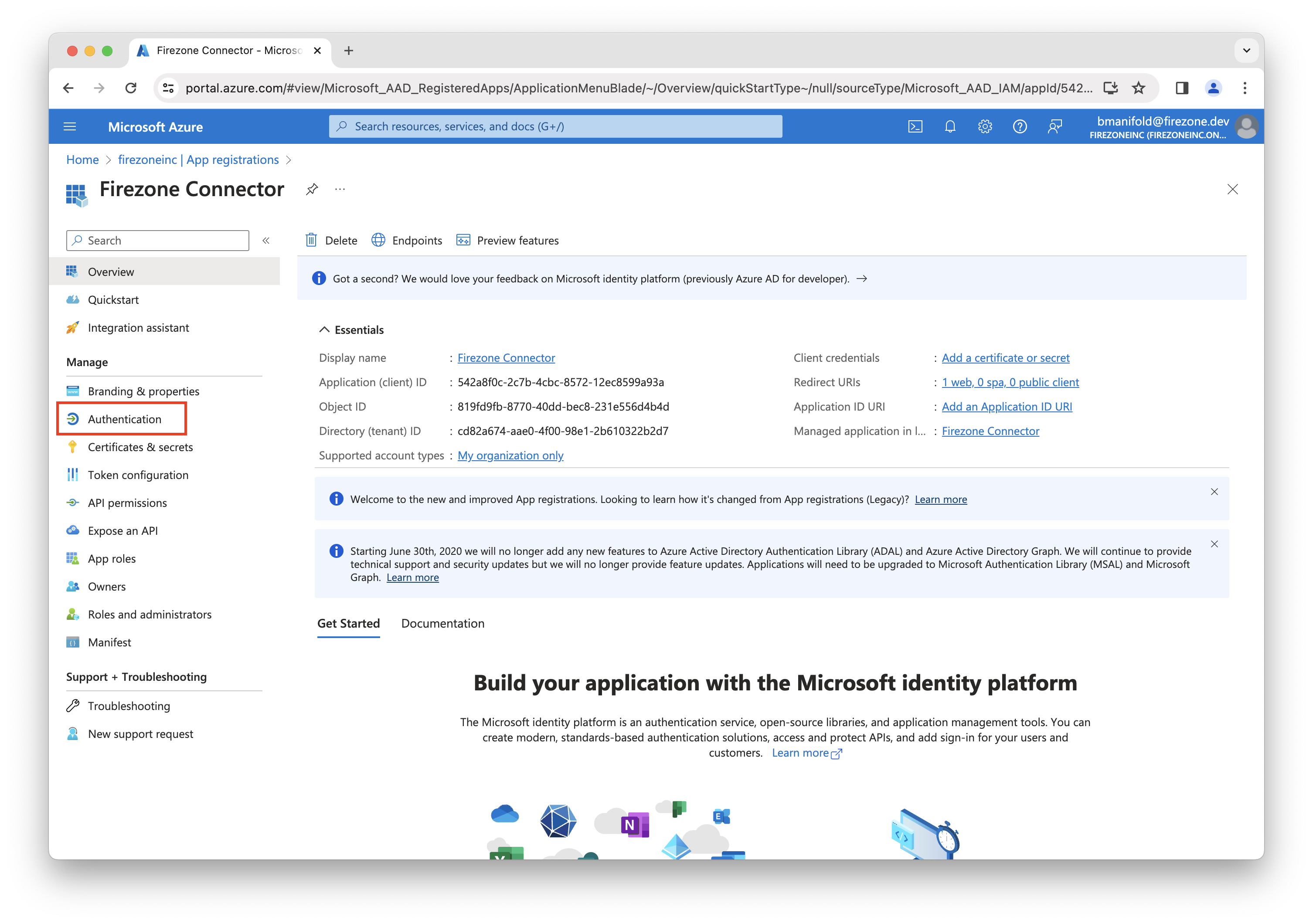This screenshot has height=924, width=1313.
Task: Expand supported account types dropdown
Action: point(511,455)
